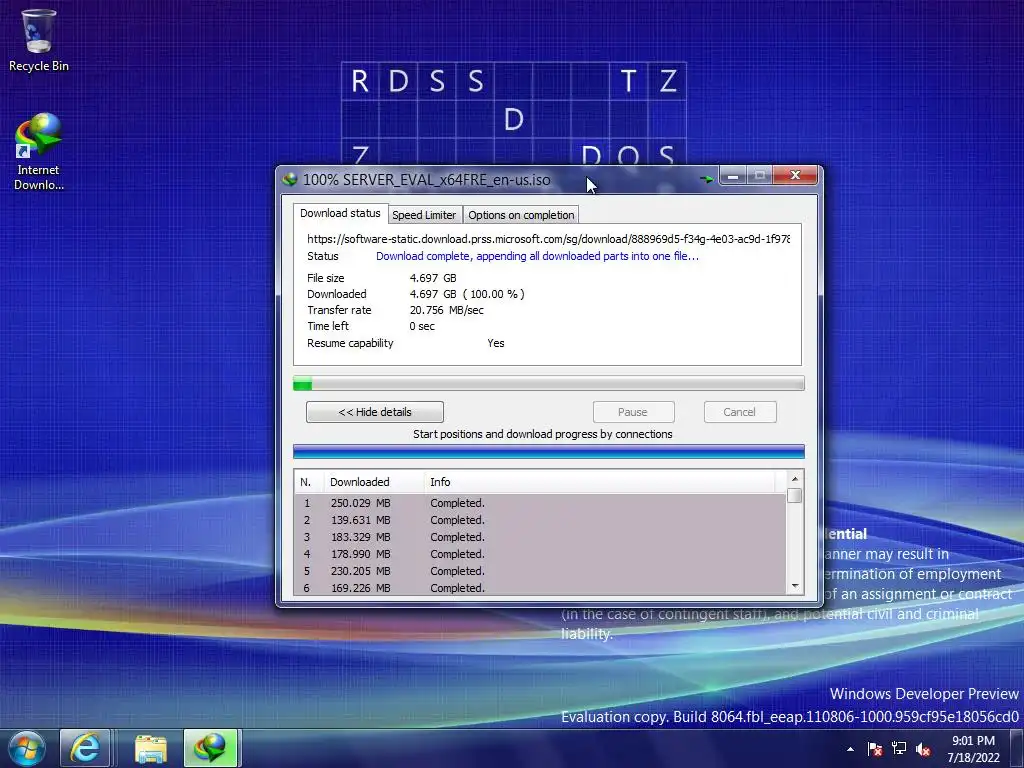The height and width of the screenshot is (768, 1024).
Task: Select connection row 4 with 178.990 MB
Action: pyautogui.click(x=541, y=554)
